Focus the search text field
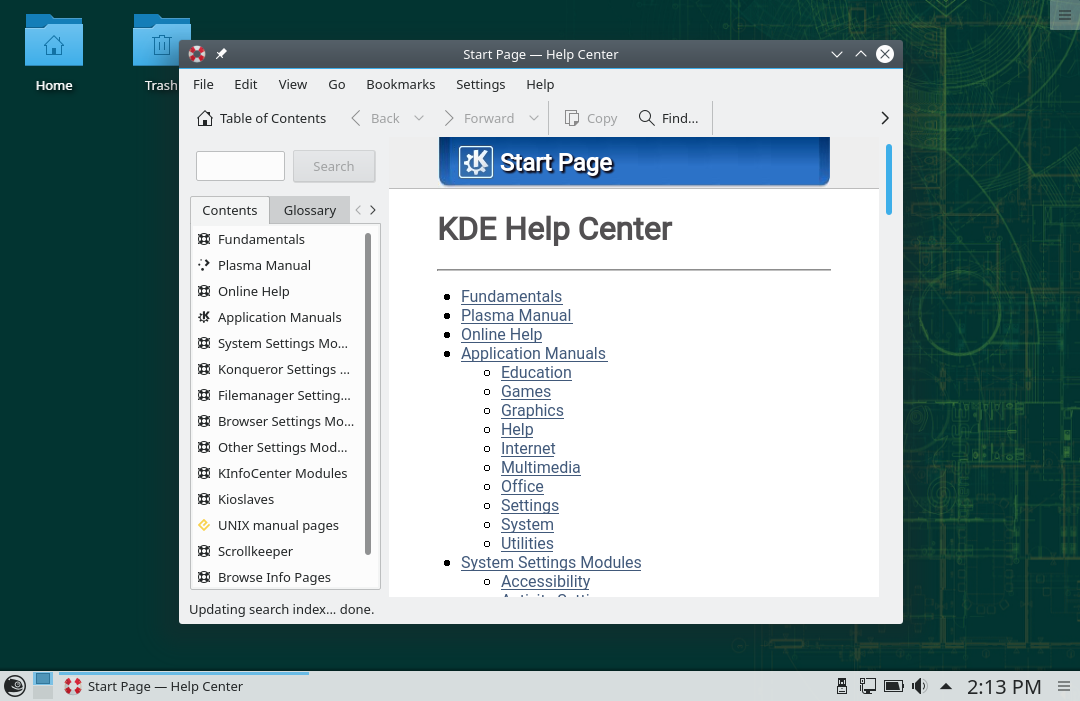The image size is (1080, 701). tap(240, 166)
